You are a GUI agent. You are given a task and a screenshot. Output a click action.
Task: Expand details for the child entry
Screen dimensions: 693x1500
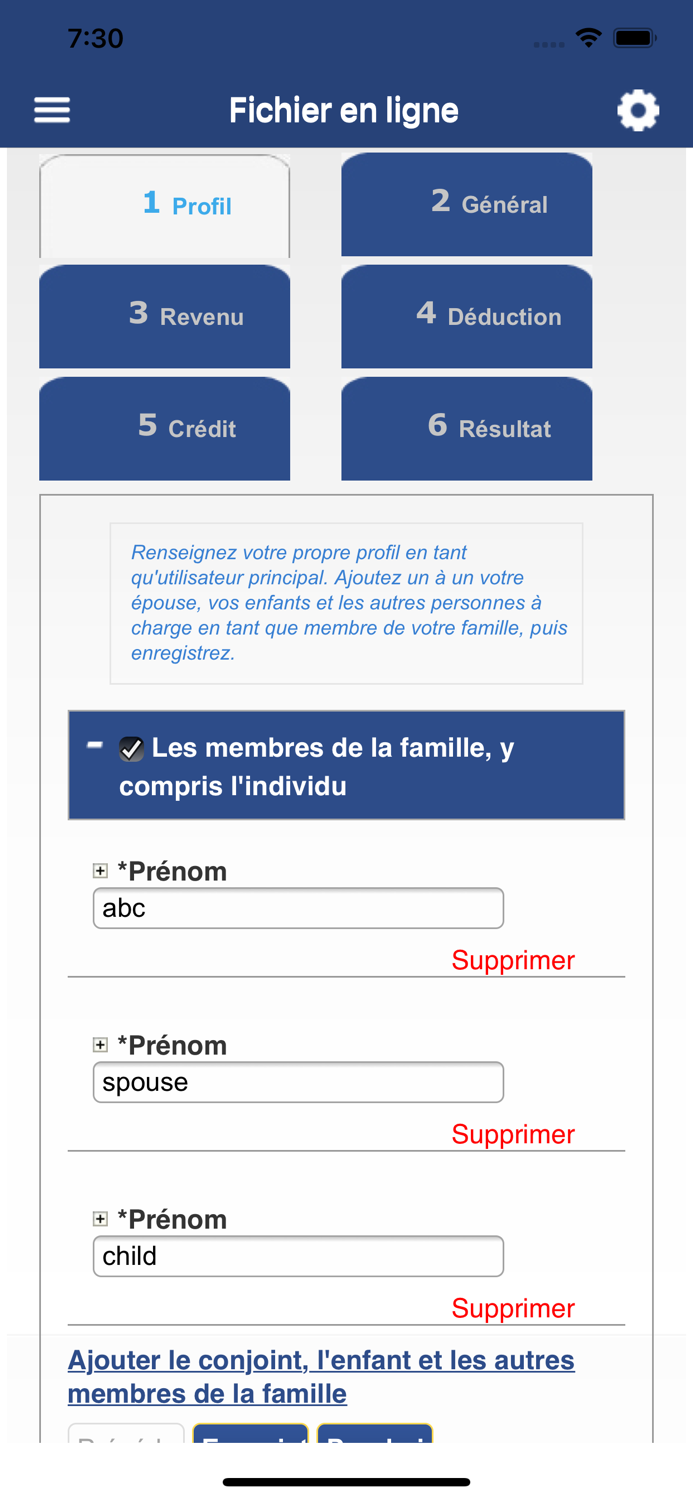click(100, 1218)
